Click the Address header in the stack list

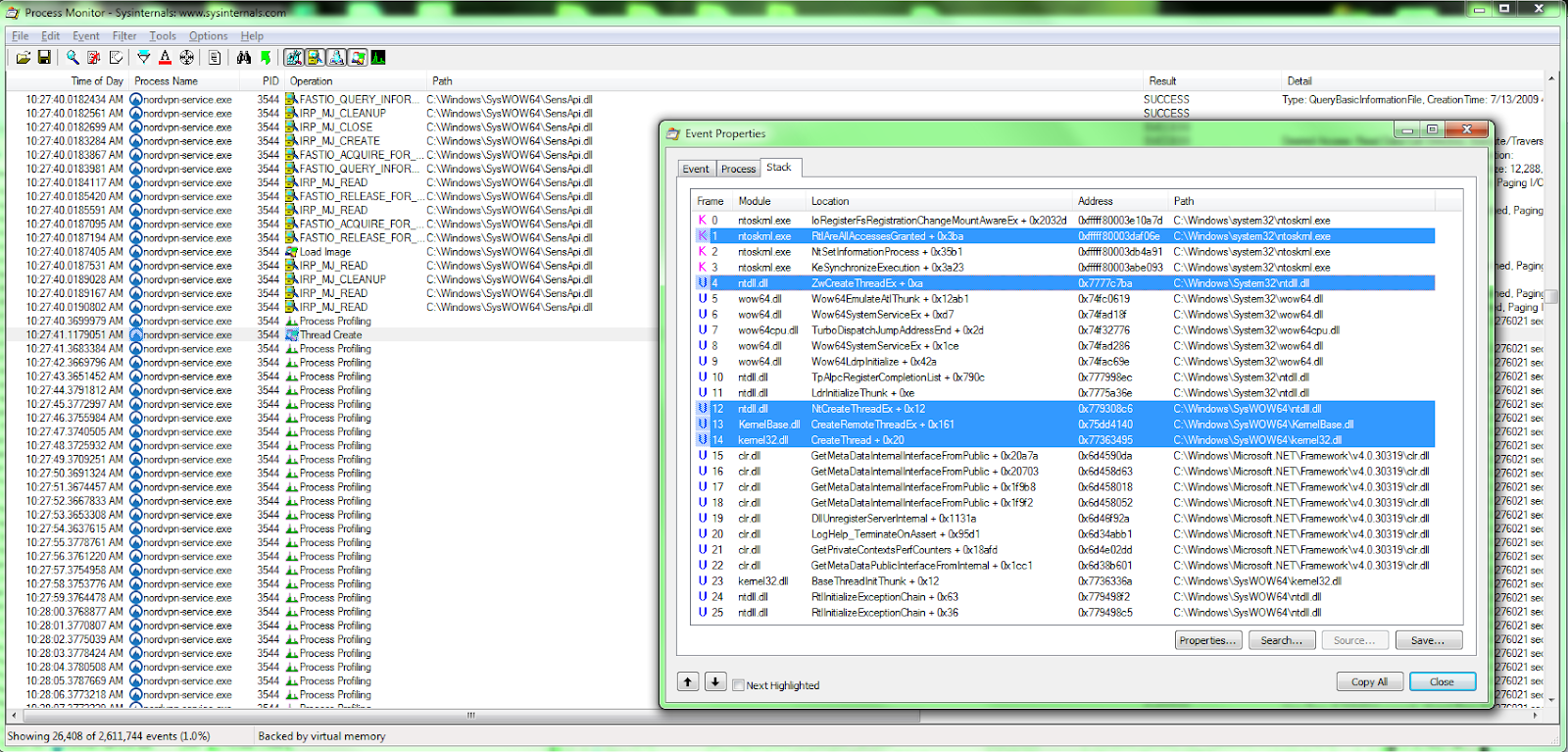point(1122,201)
